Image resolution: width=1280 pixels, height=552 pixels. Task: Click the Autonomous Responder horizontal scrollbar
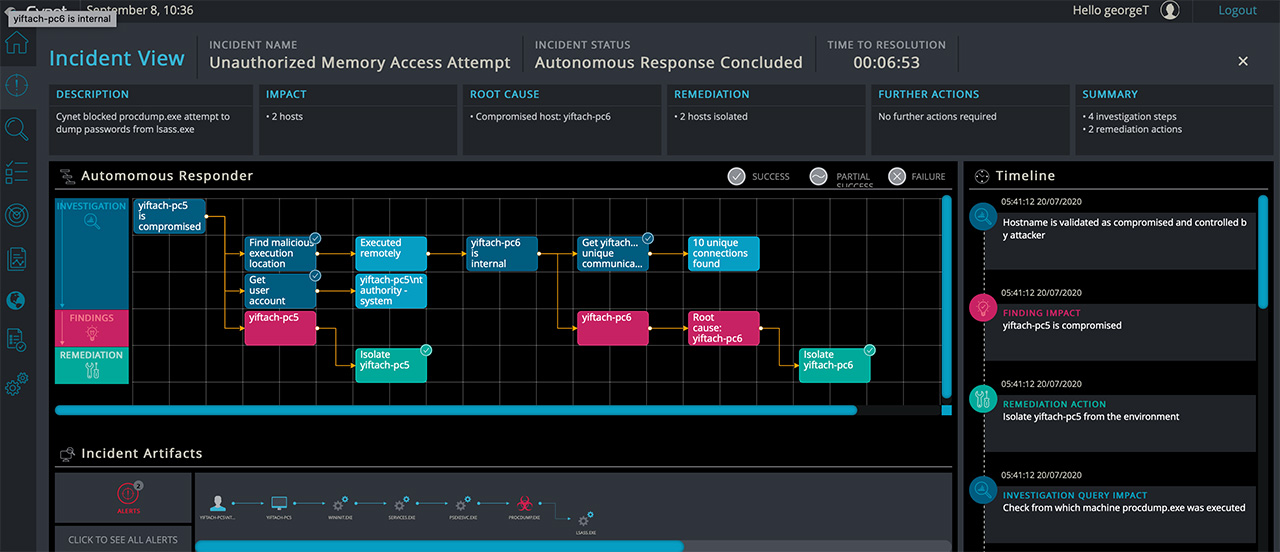pos(455,410)
